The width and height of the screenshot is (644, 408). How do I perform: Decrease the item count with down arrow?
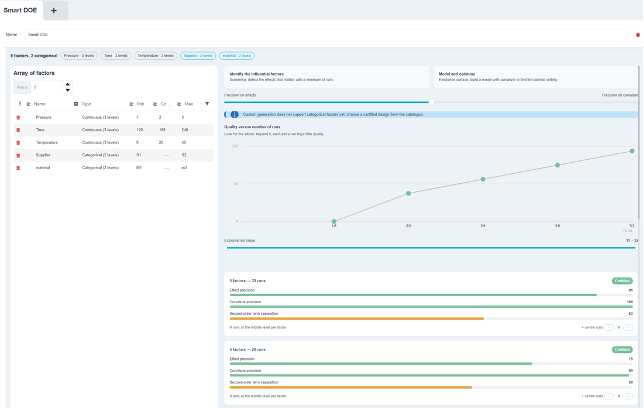pyautogui.click(x=68, y=90)
